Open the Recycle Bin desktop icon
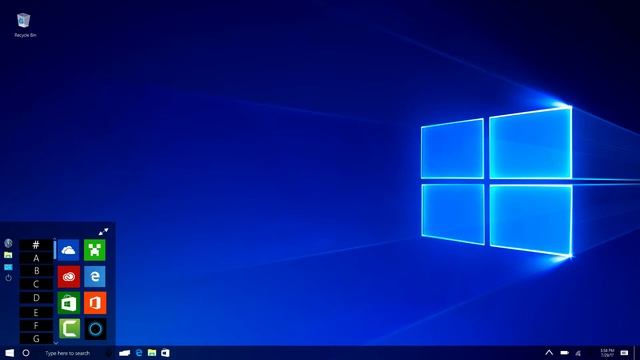640x360 pixels. pyautogui.click(x=24, y=25)
